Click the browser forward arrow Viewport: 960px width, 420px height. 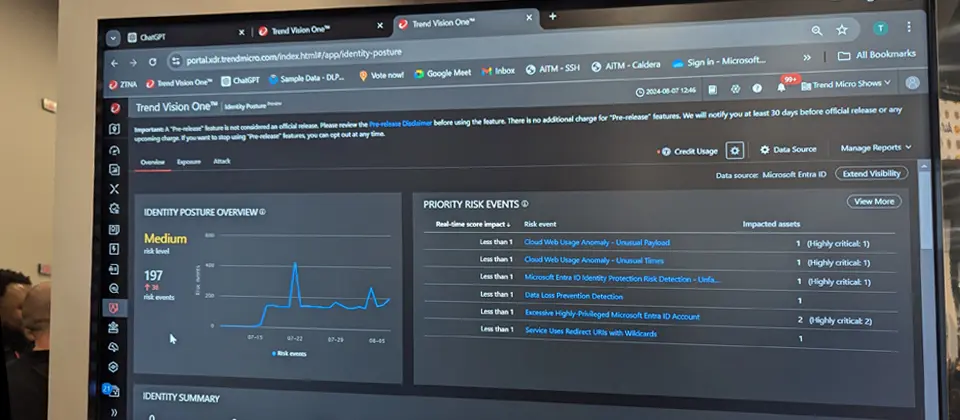(133, 62)
